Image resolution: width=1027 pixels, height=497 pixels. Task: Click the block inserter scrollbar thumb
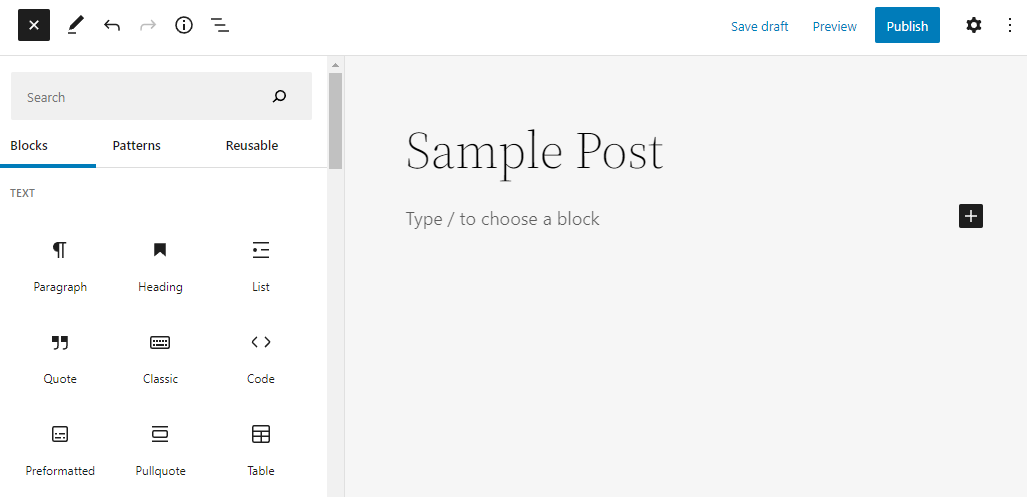point(335,120)
